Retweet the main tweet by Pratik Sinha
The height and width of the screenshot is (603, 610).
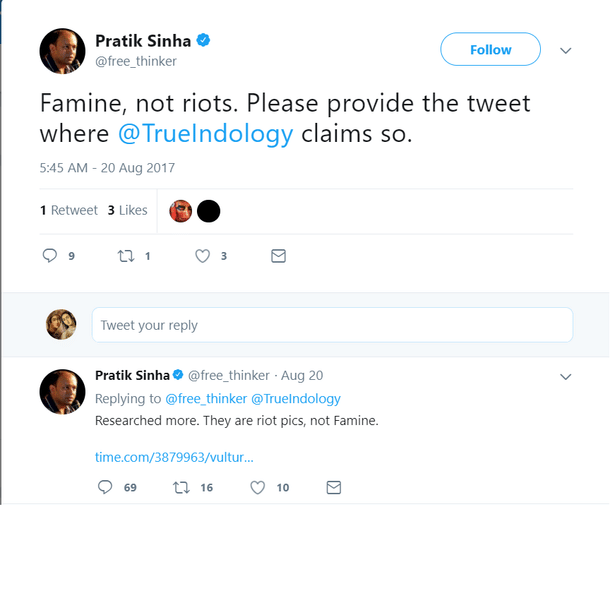click(x=126, y=256)
